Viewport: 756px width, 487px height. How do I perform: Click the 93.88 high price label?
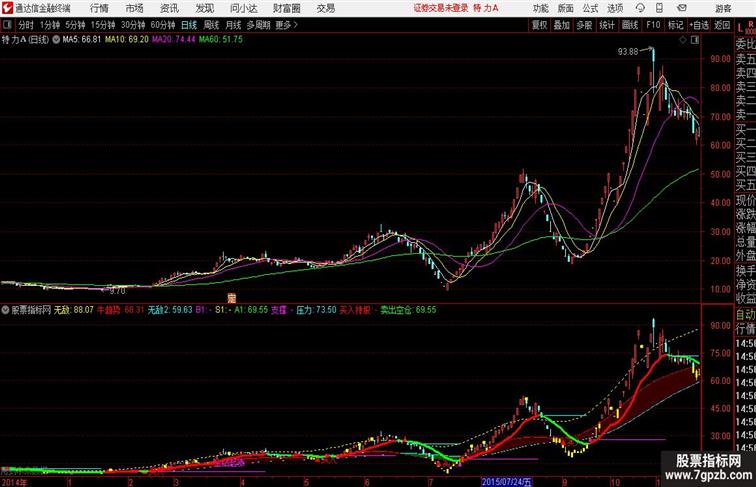[x=628, y=52]
